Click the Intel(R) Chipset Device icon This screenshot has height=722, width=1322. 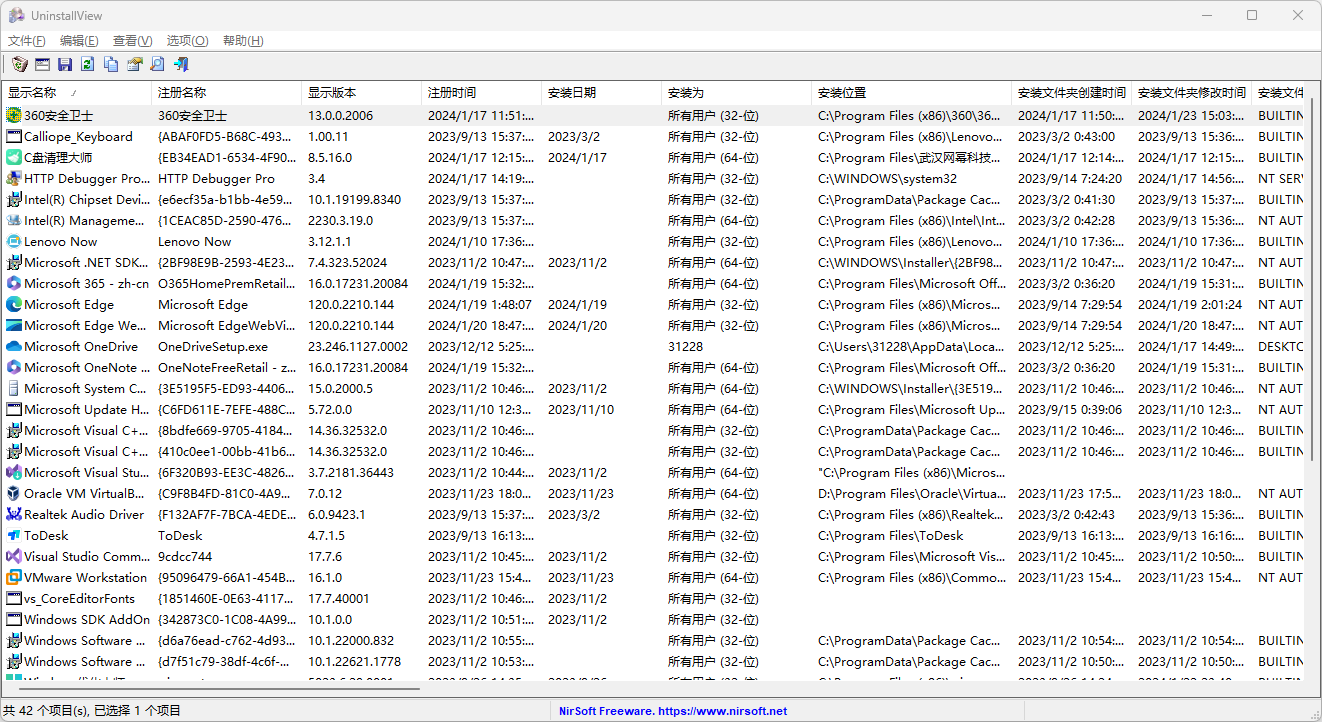click(x=14, y=200)
